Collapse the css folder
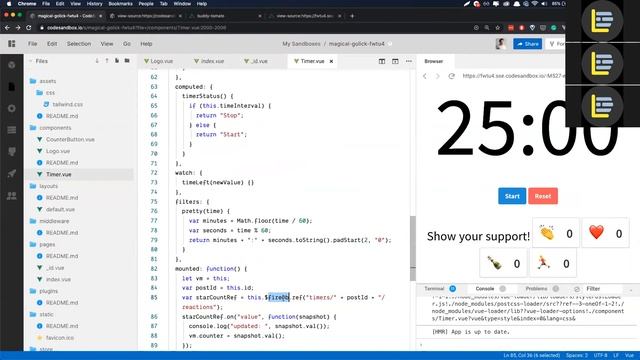Image resolution: width=640 pixels, height=360 pixels. [x=45, y=93]
